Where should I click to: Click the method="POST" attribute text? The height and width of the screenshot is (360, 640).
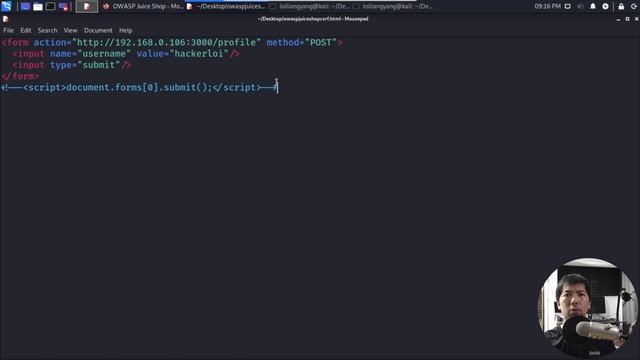click(302, 42)
